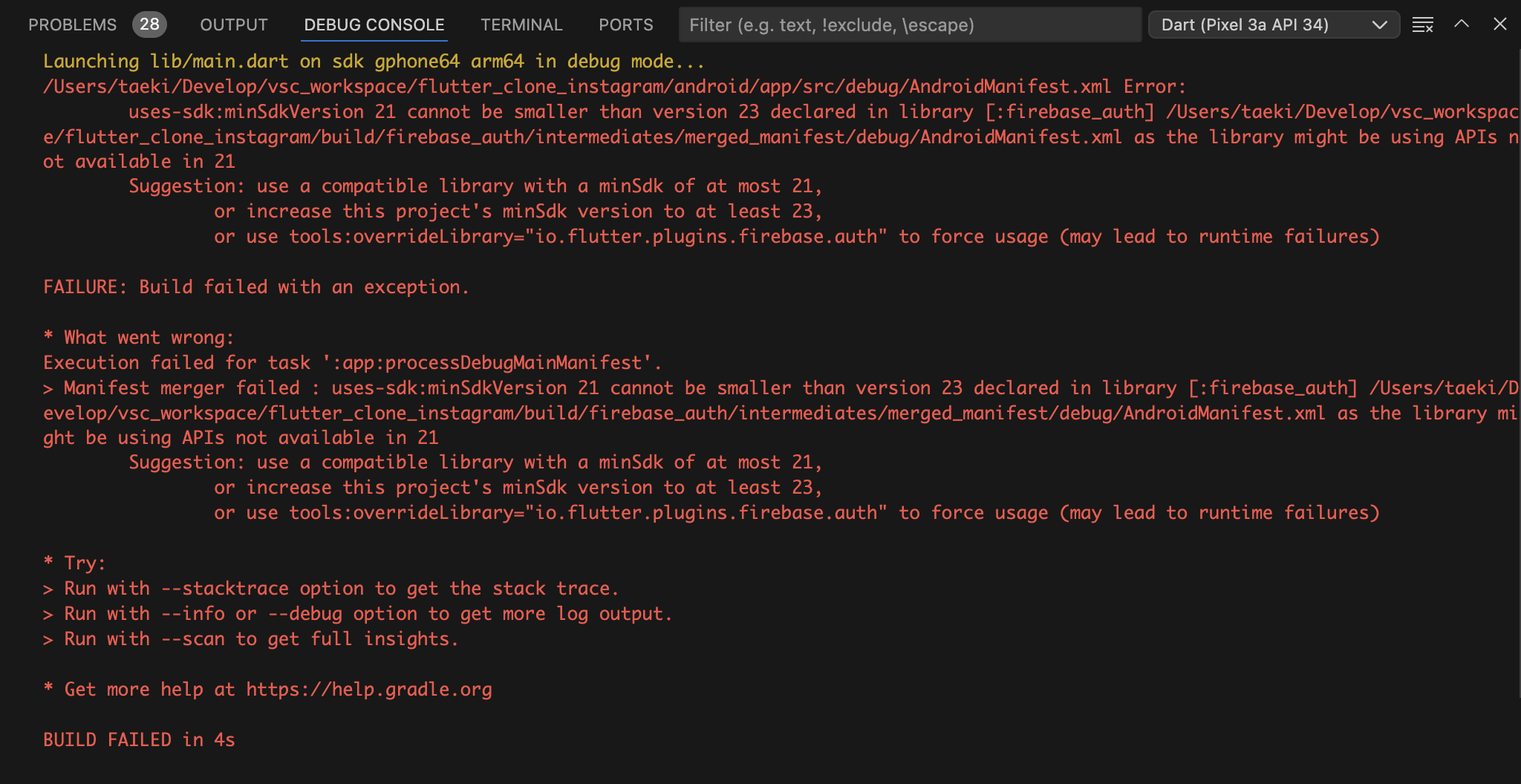Focus the console Filter input field
Image resolution: width=1521 pixels, height=784 pixels.
coord(910,24)
